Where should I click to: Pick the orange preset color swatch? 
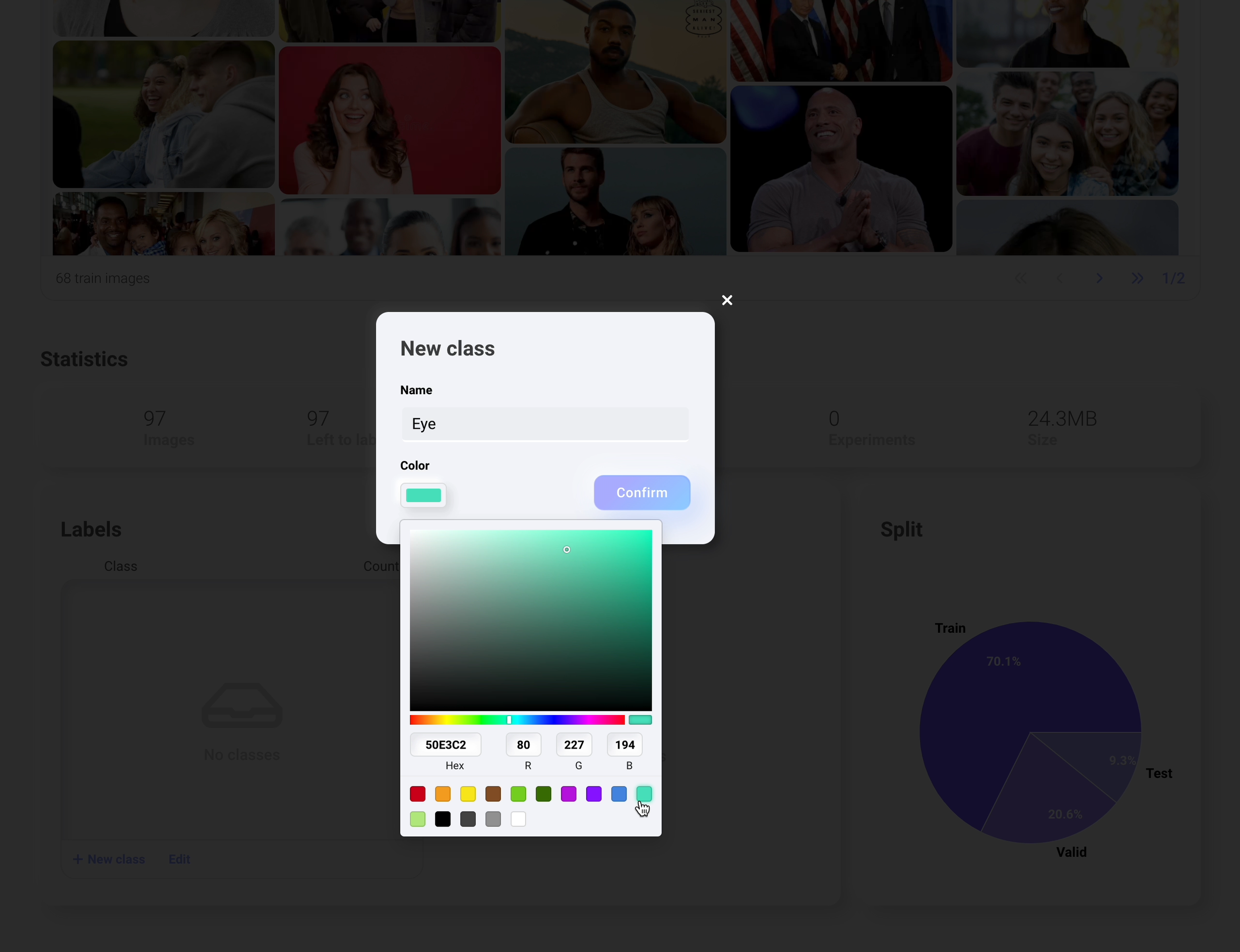tap(442, 794)
